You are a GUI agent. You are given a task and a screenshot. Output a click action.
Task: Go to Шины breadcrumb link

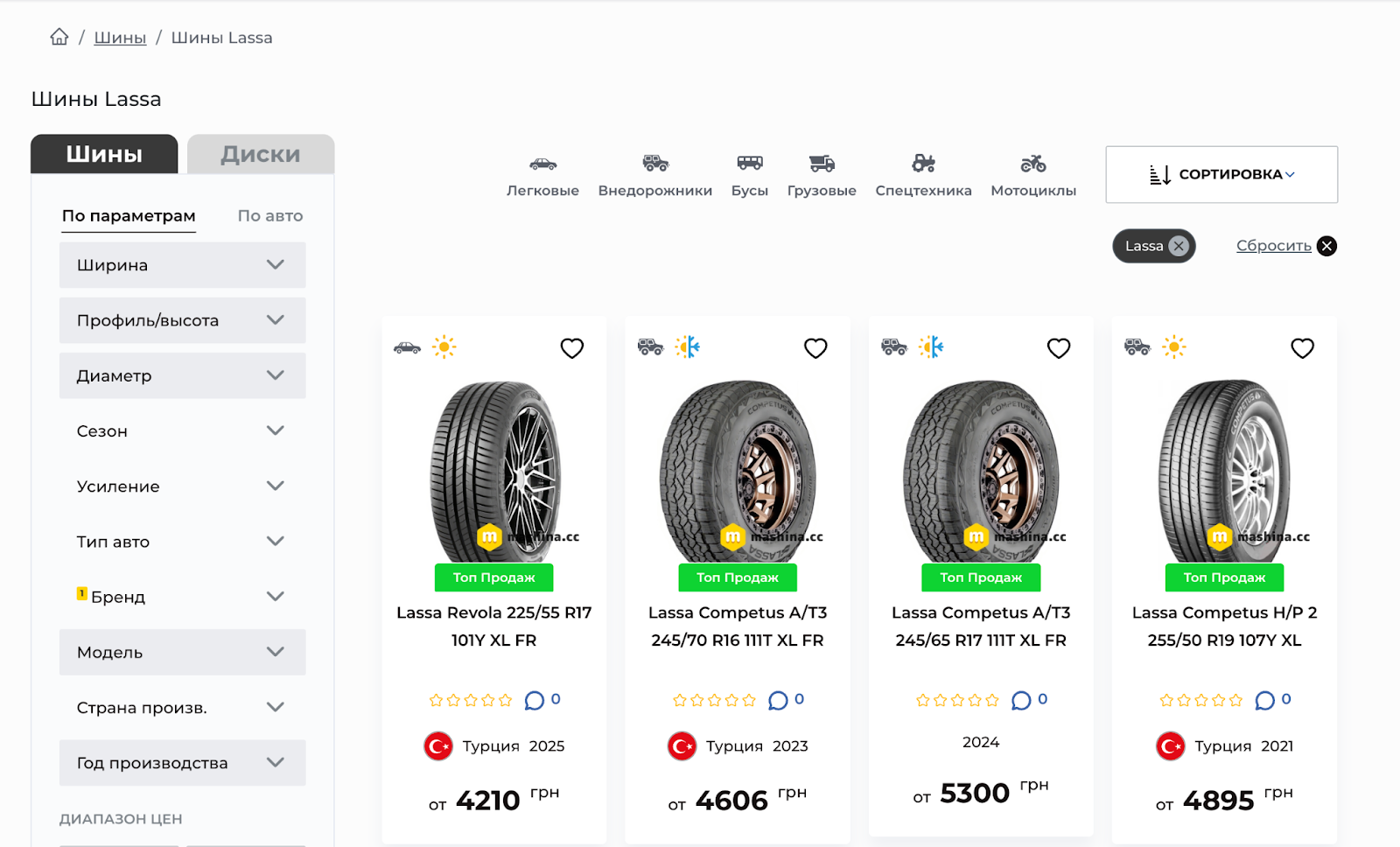pyautogui.click(x=120, y=38)
